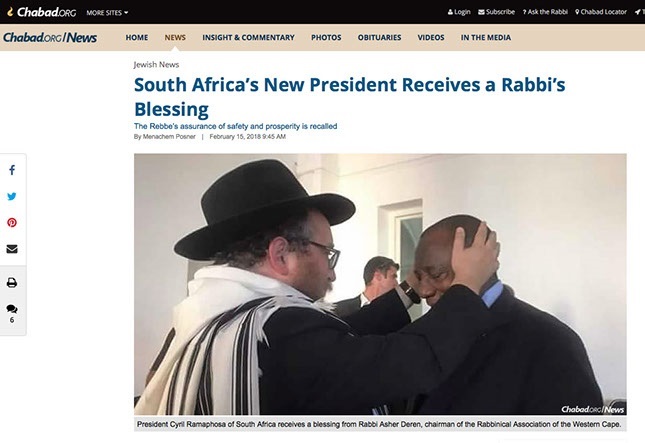Share article on Twitter

pyautogui.click(x=12, y=196)
